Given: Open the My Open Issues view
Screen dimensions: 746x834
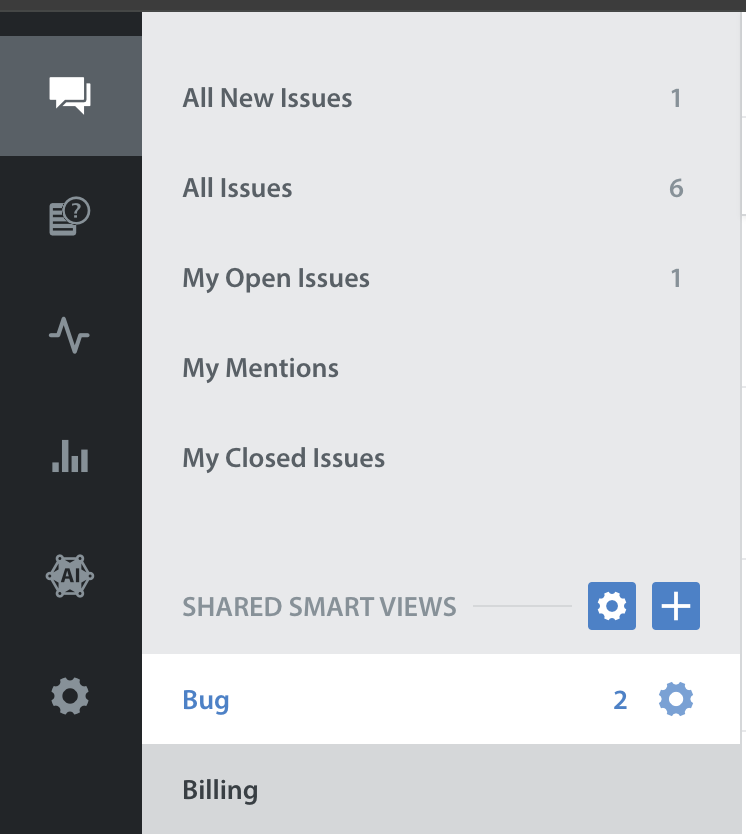Looking at the screenshot, I should [x=441, y=278].
